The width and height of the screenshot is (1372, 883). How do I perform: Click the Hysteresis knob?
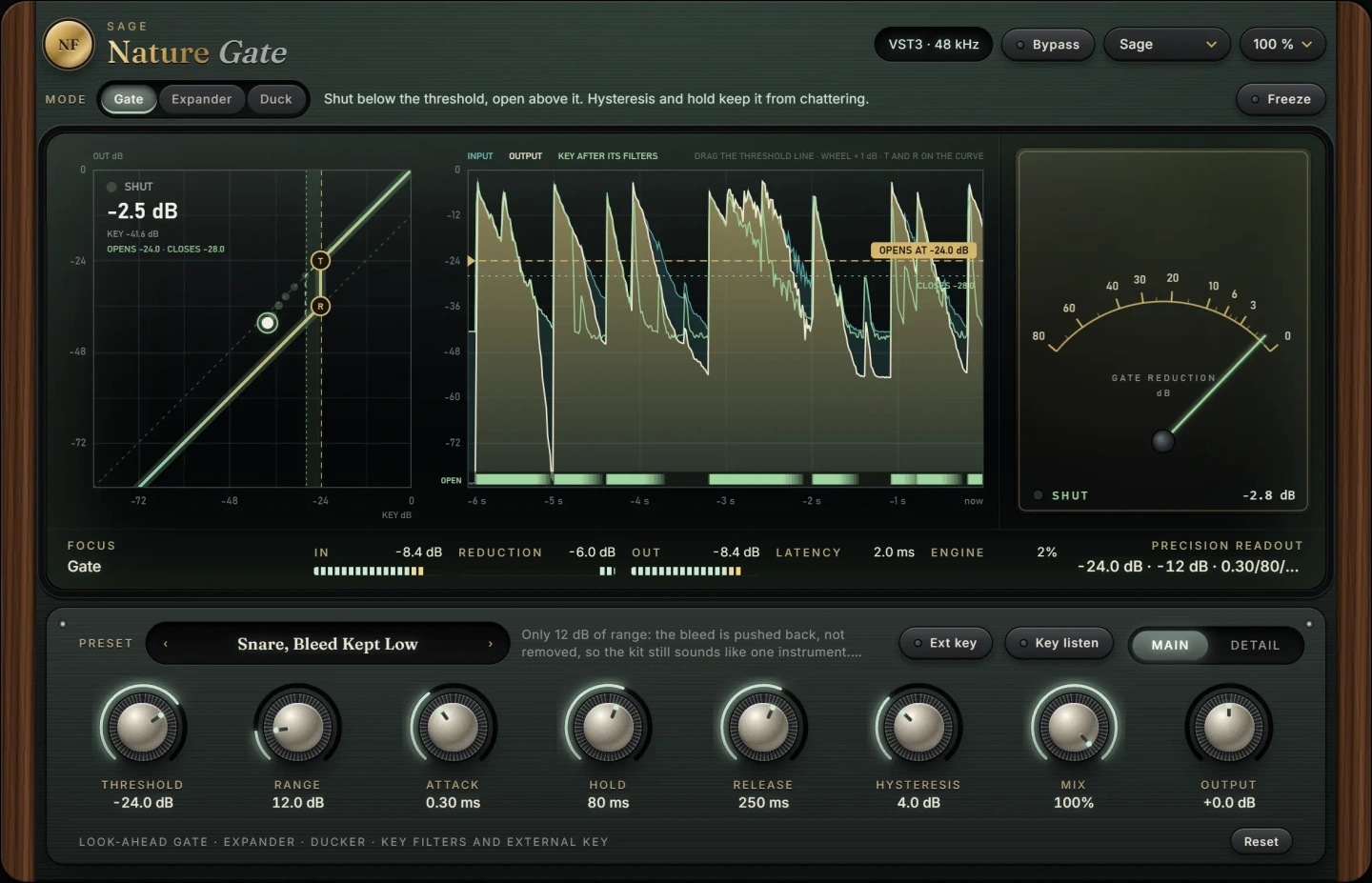tap(918, 728)
